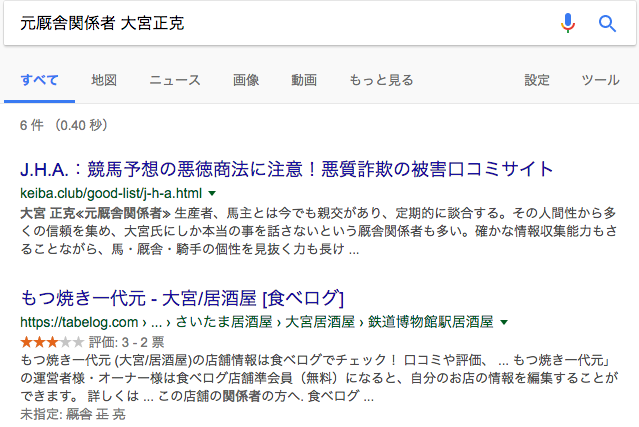
Task: Open the 動画 tab
Action: tap(304, 80)
